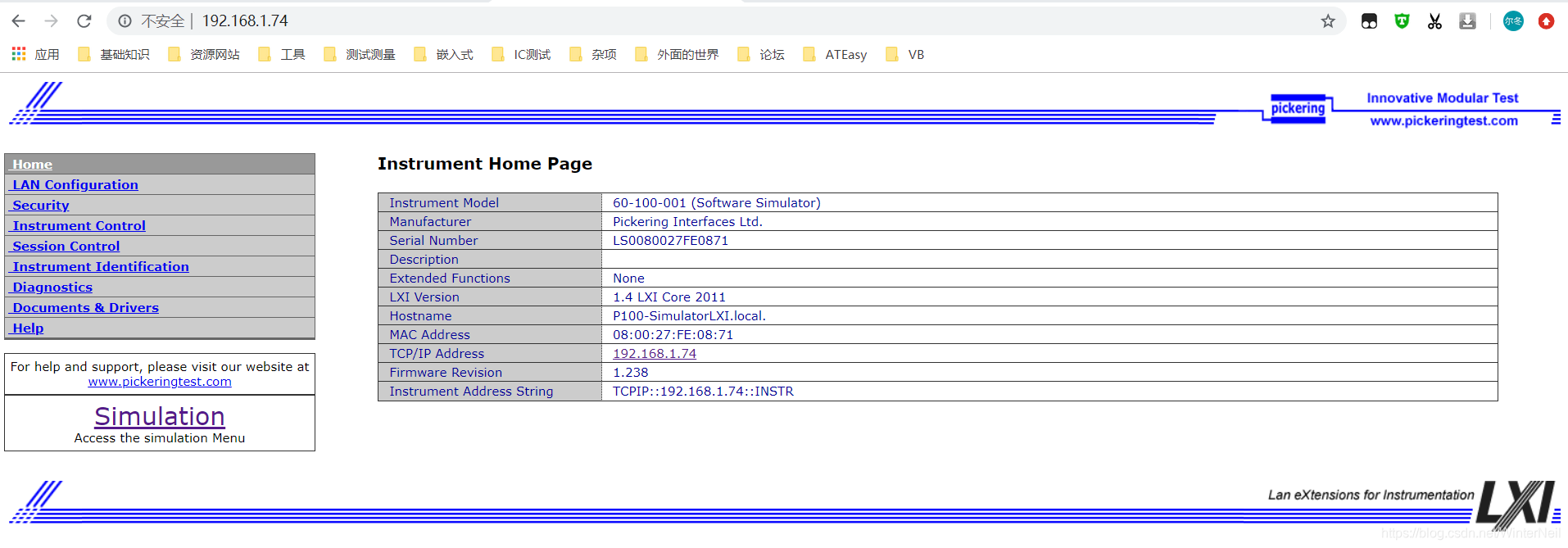Reload the page with refresh icon
Screen dimensions: 1568x548
[84, 21]
